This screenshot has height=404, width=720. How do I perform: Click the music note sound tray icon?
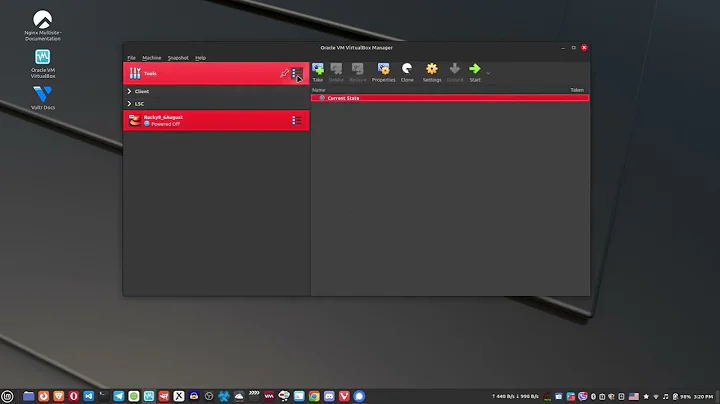665,396
